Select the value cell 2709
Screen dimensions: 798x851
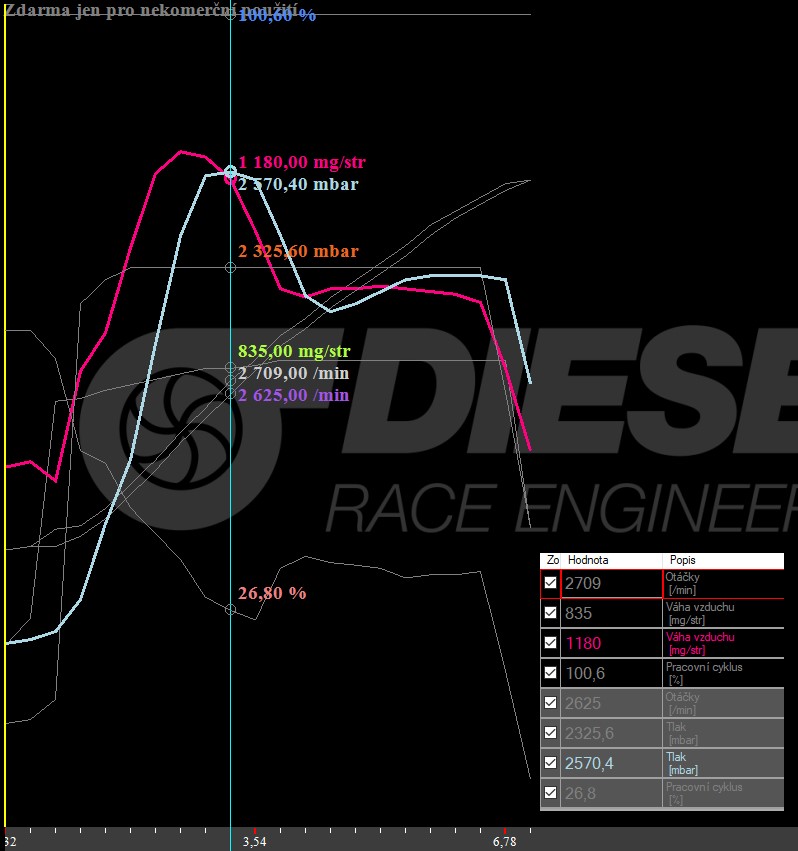[x=611, y=583]
